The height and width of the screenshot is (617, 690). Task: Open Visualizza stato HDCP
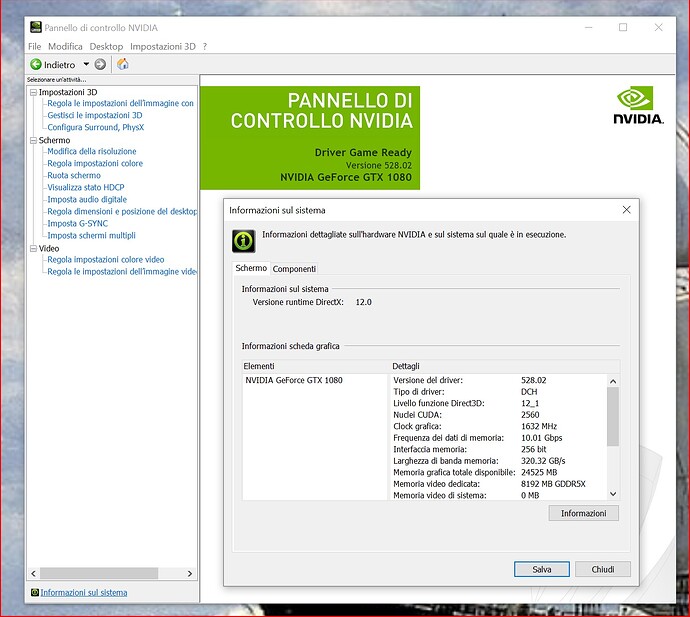(x=86, y=187)
